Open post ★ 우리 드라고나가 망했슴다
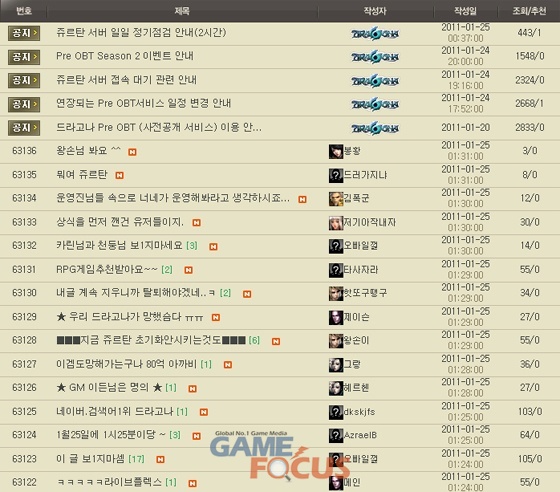This screenshot has width=560, height=492. pyautogui.click(x=130, y=316)
